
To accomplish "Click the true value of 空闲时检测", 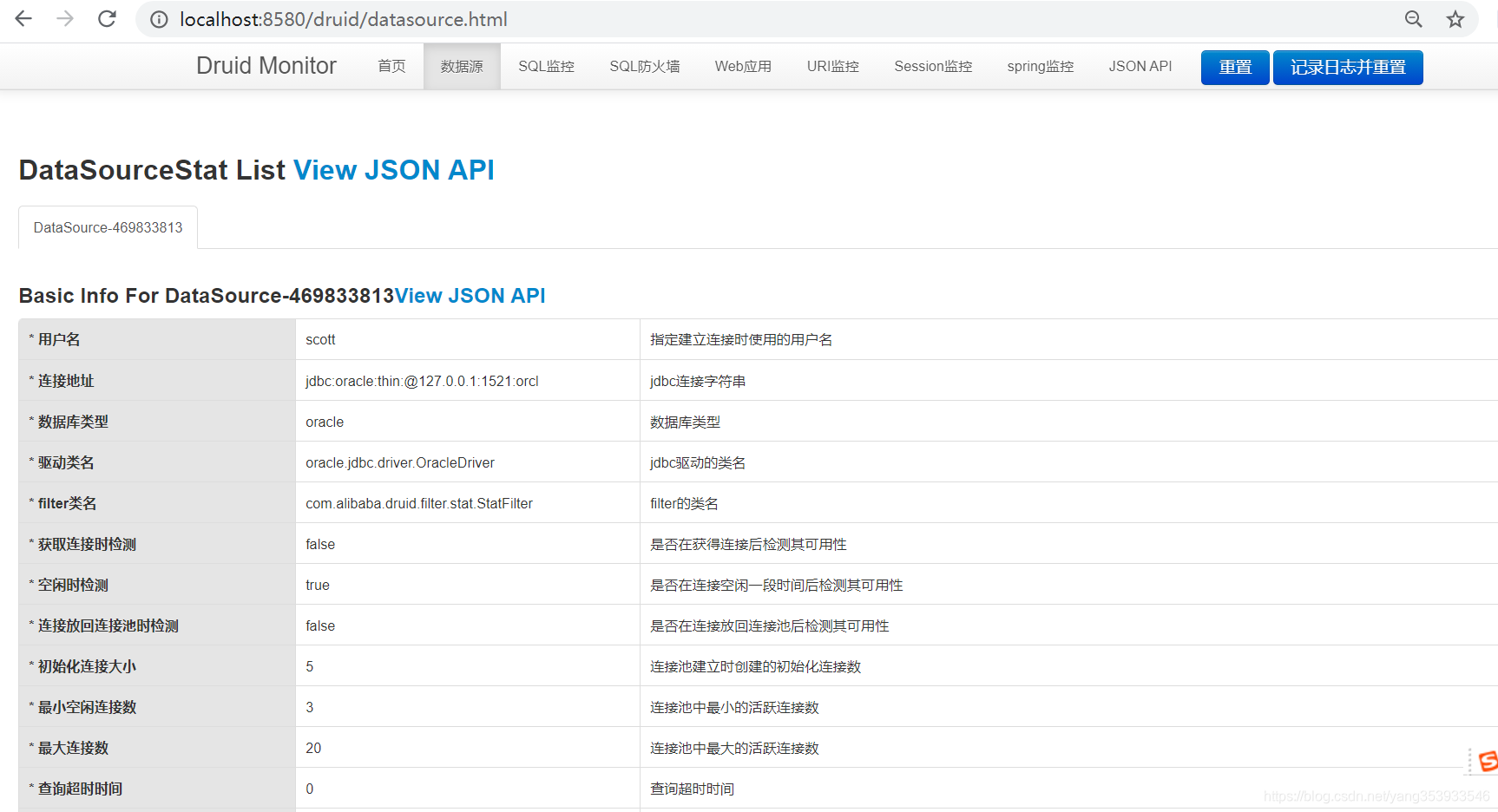I will coord(318,585).
